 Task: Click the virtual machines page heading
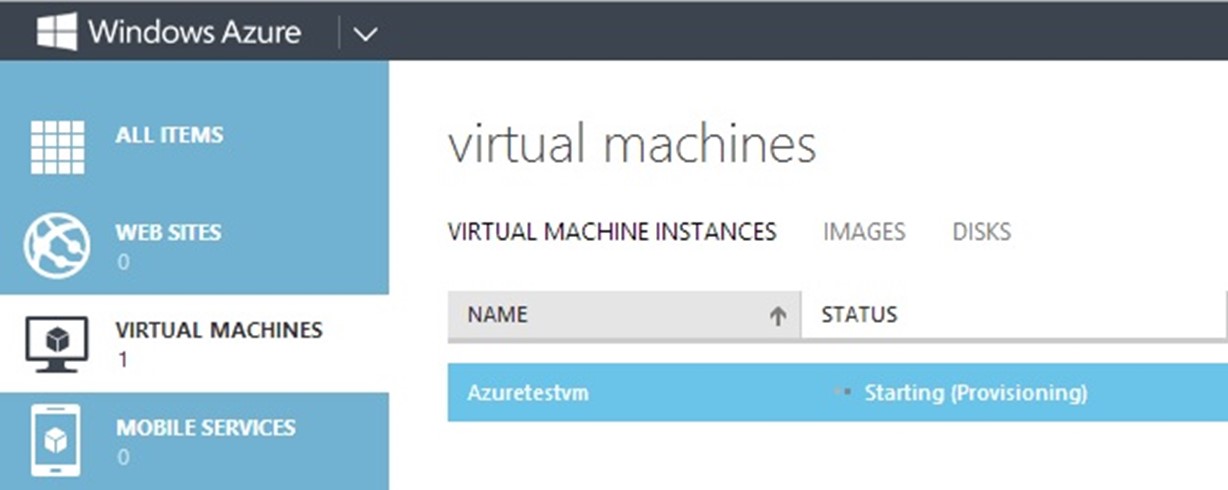(632, 145)
